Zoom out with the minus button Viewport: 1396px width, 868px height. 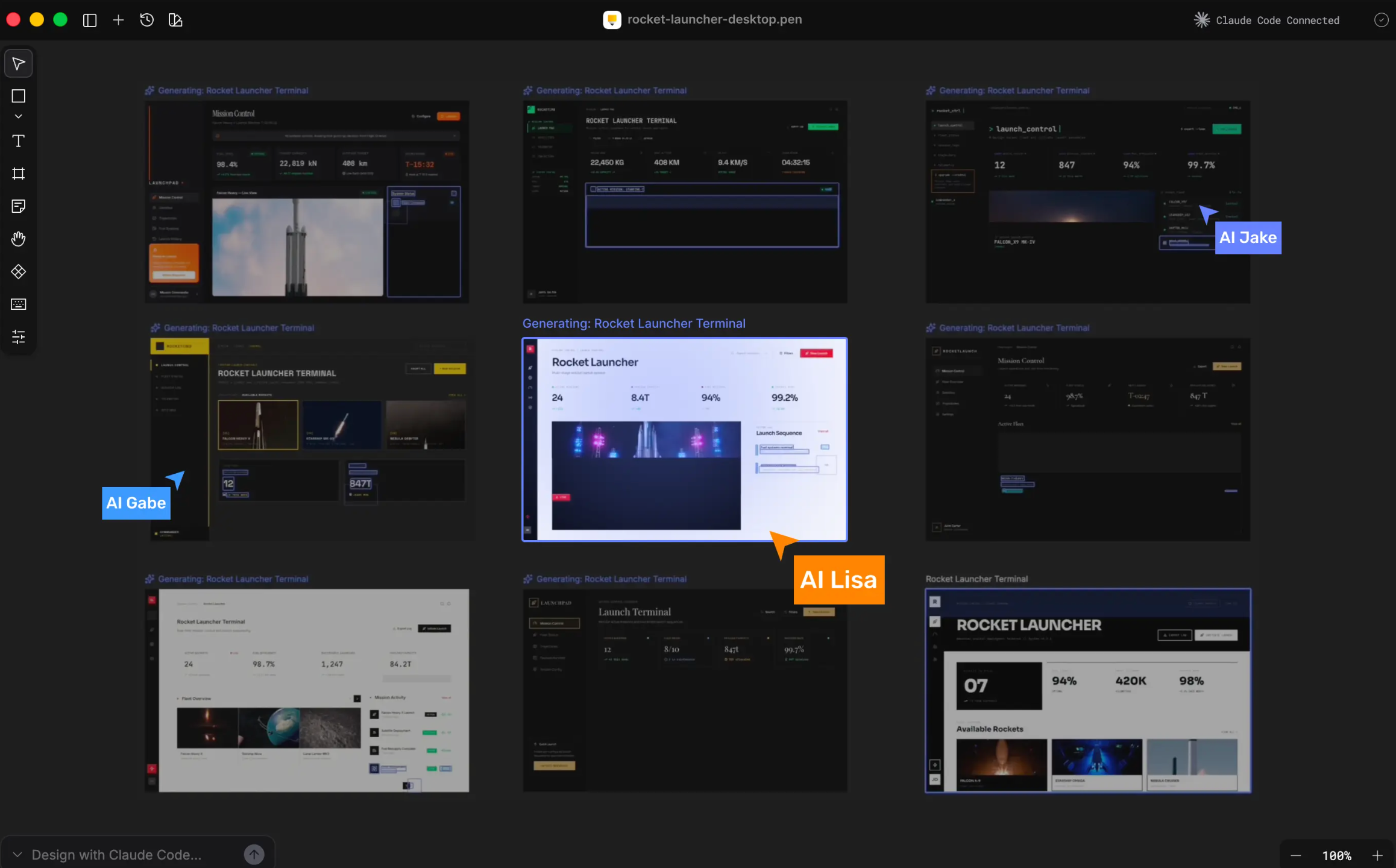[x=1296, y=855]
